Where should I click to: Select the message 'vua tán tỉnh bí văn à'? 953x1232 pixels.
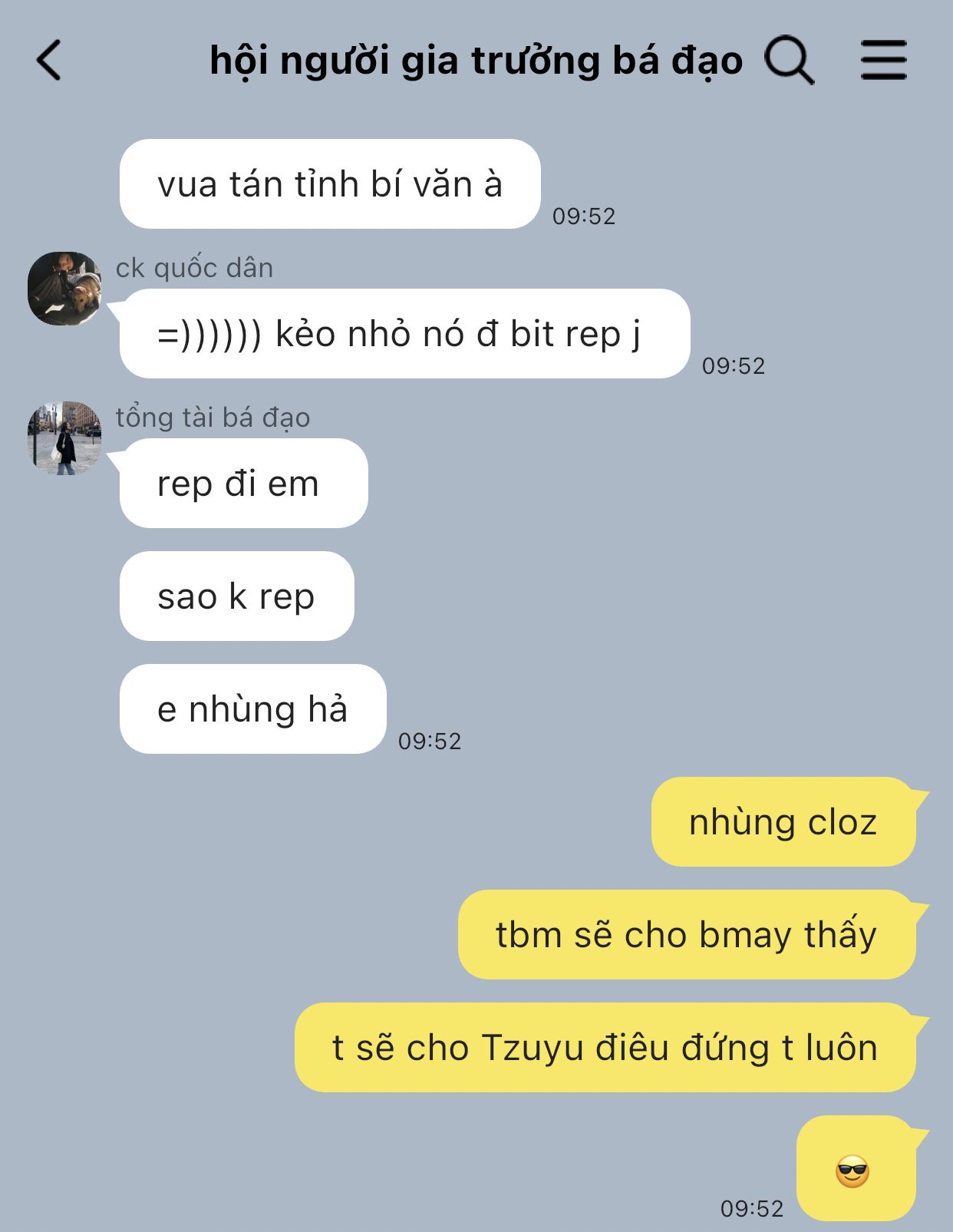pyautogui.click(x=330, y=184)
